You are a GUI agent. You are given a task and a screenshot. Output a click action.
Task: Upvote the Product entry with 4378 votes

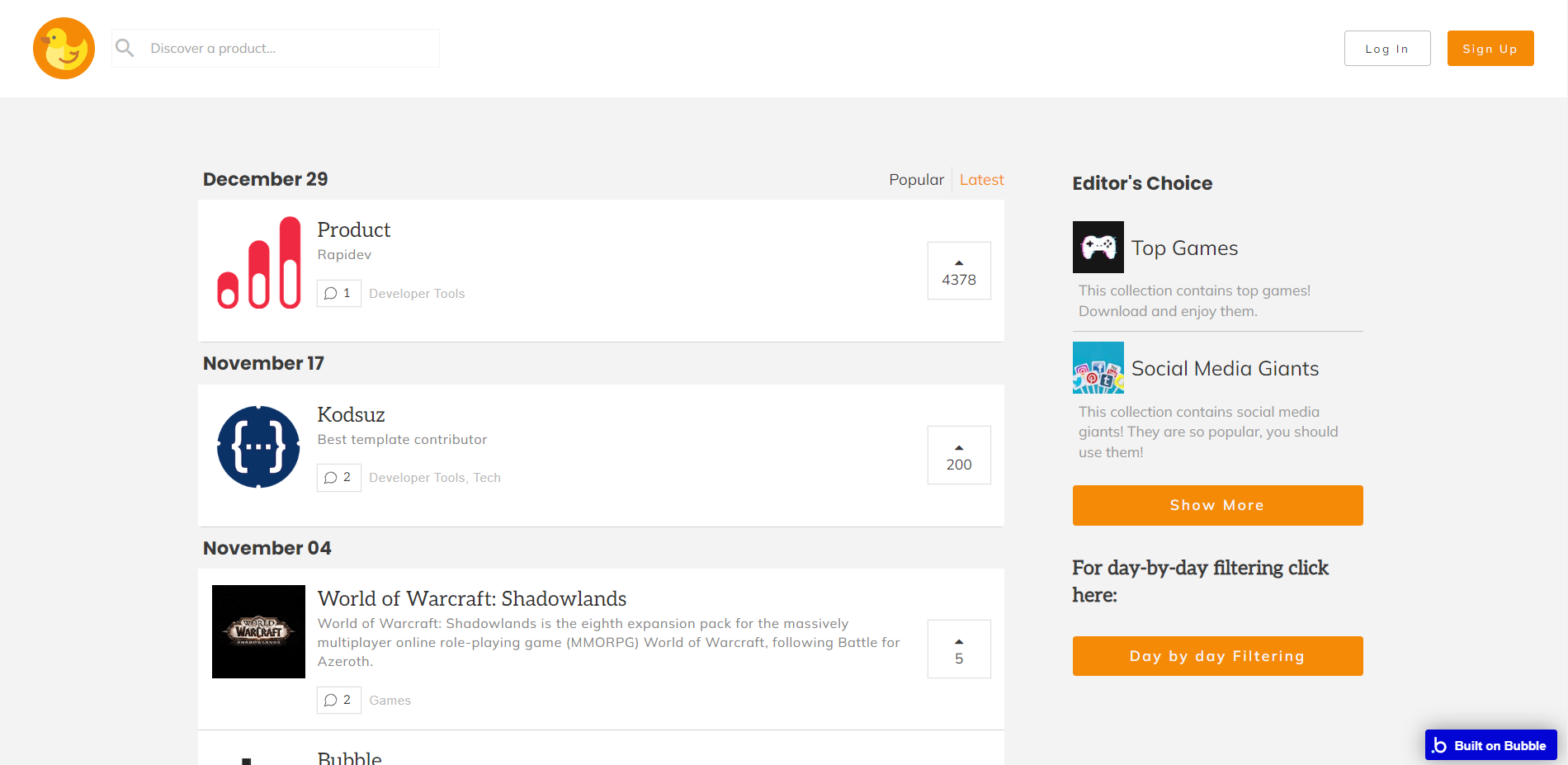(x=959, y=271)
